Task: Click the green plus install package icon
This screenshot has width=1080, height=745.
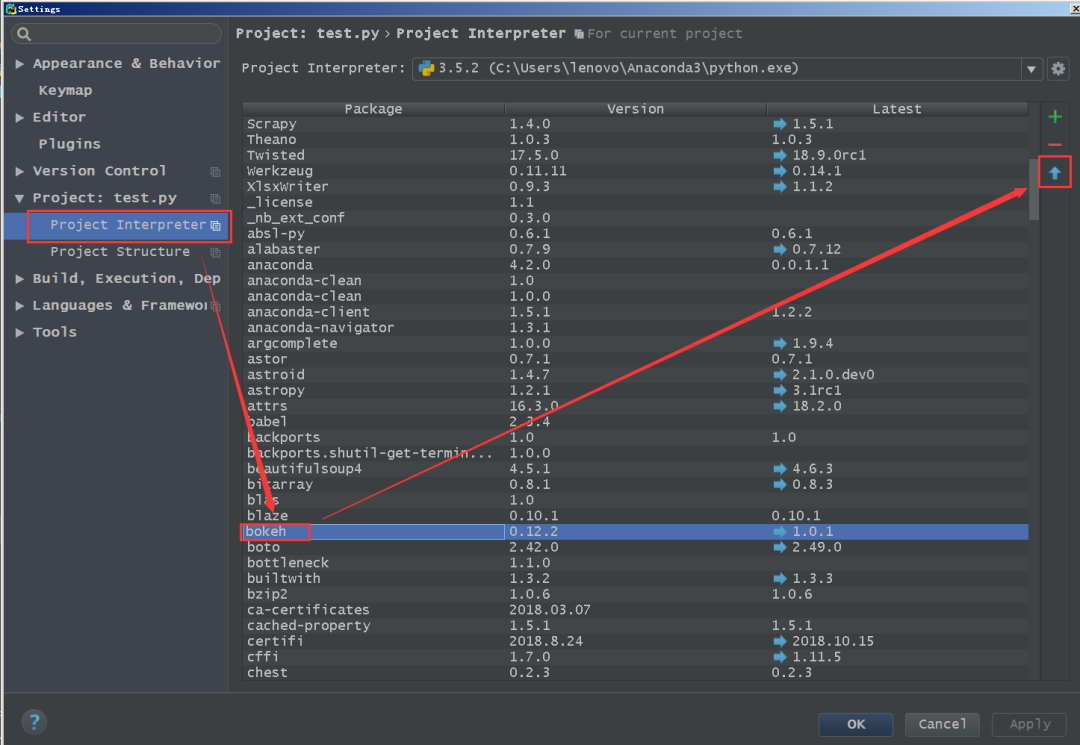Action: point(1055,117)
